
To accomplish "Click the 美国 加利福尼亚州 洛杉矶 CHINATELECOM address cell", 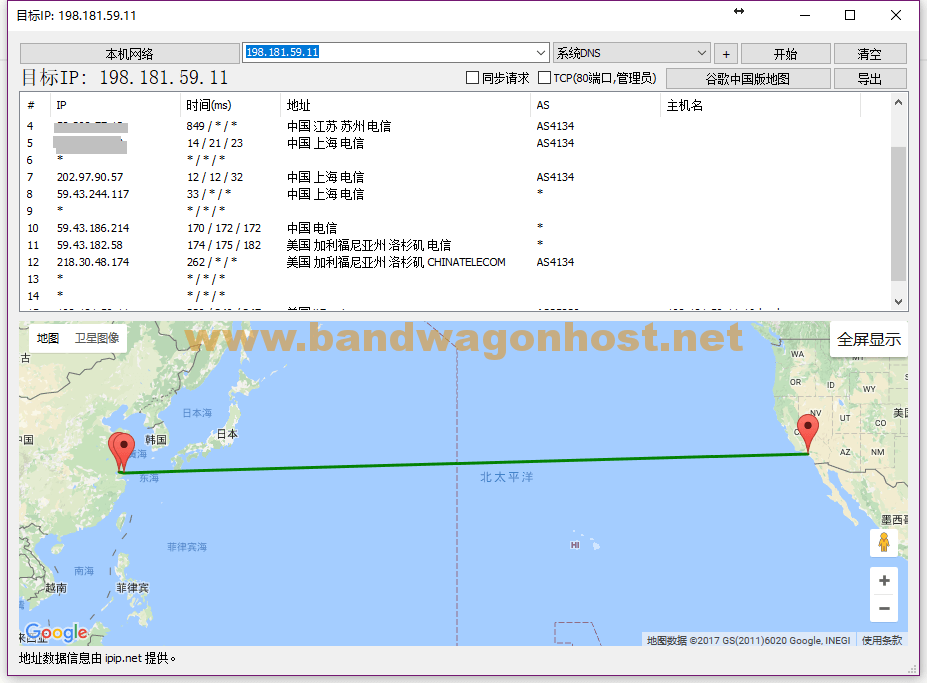I will point(396,262).
